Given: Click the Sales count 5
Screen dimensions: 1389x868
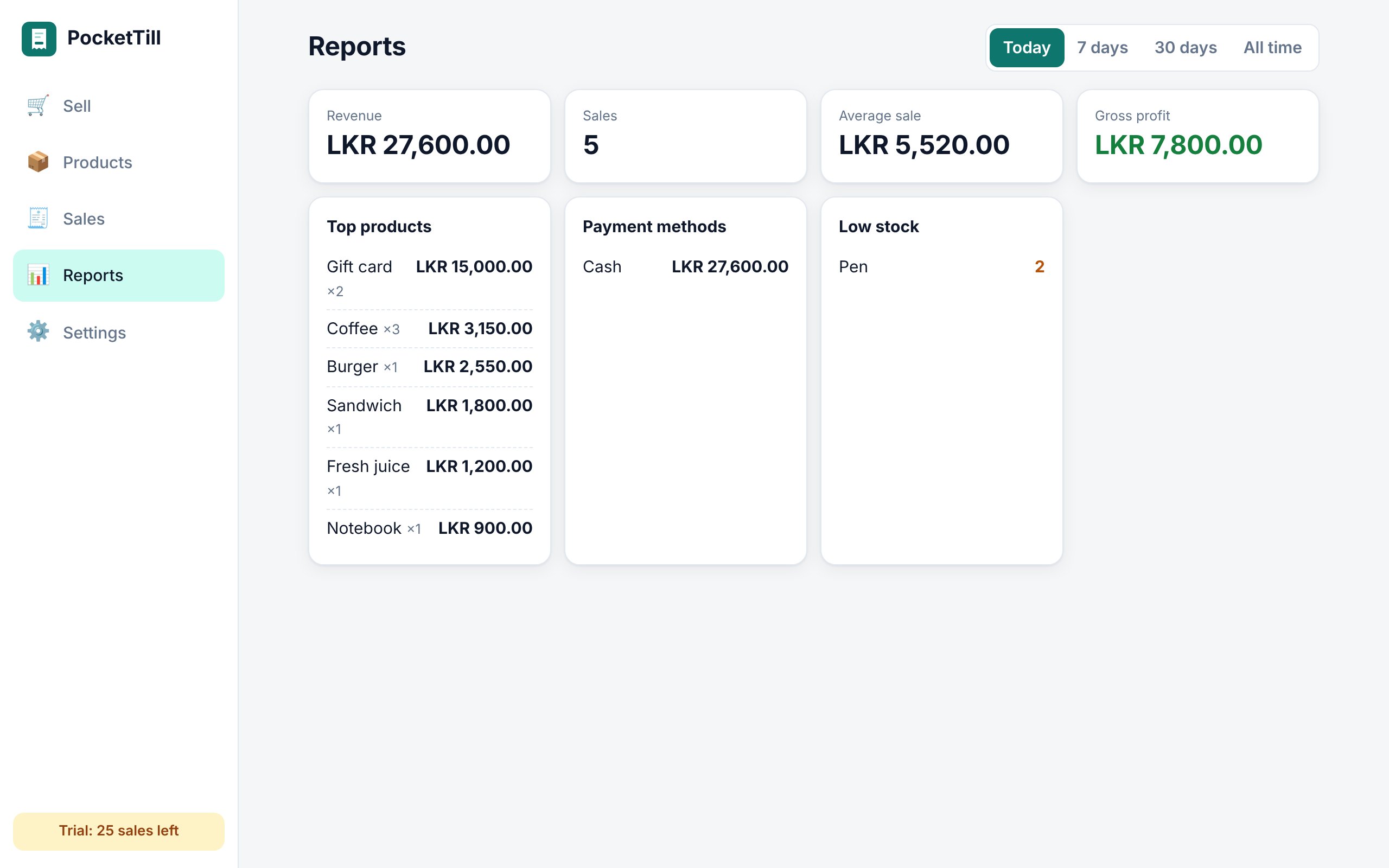Looking at the screenshot, I should pyautogui.click(x=591, y=145).
